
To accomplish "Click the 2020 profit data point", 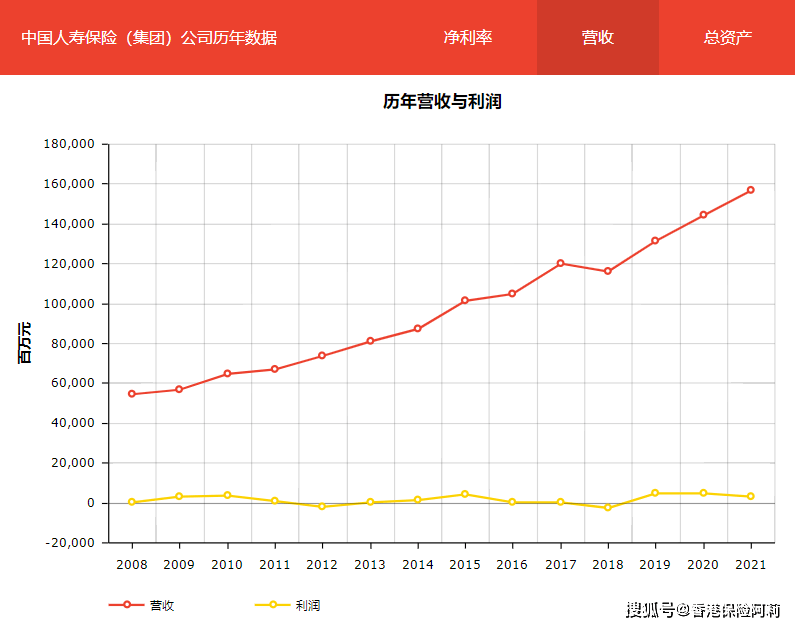I will [703, 493].
